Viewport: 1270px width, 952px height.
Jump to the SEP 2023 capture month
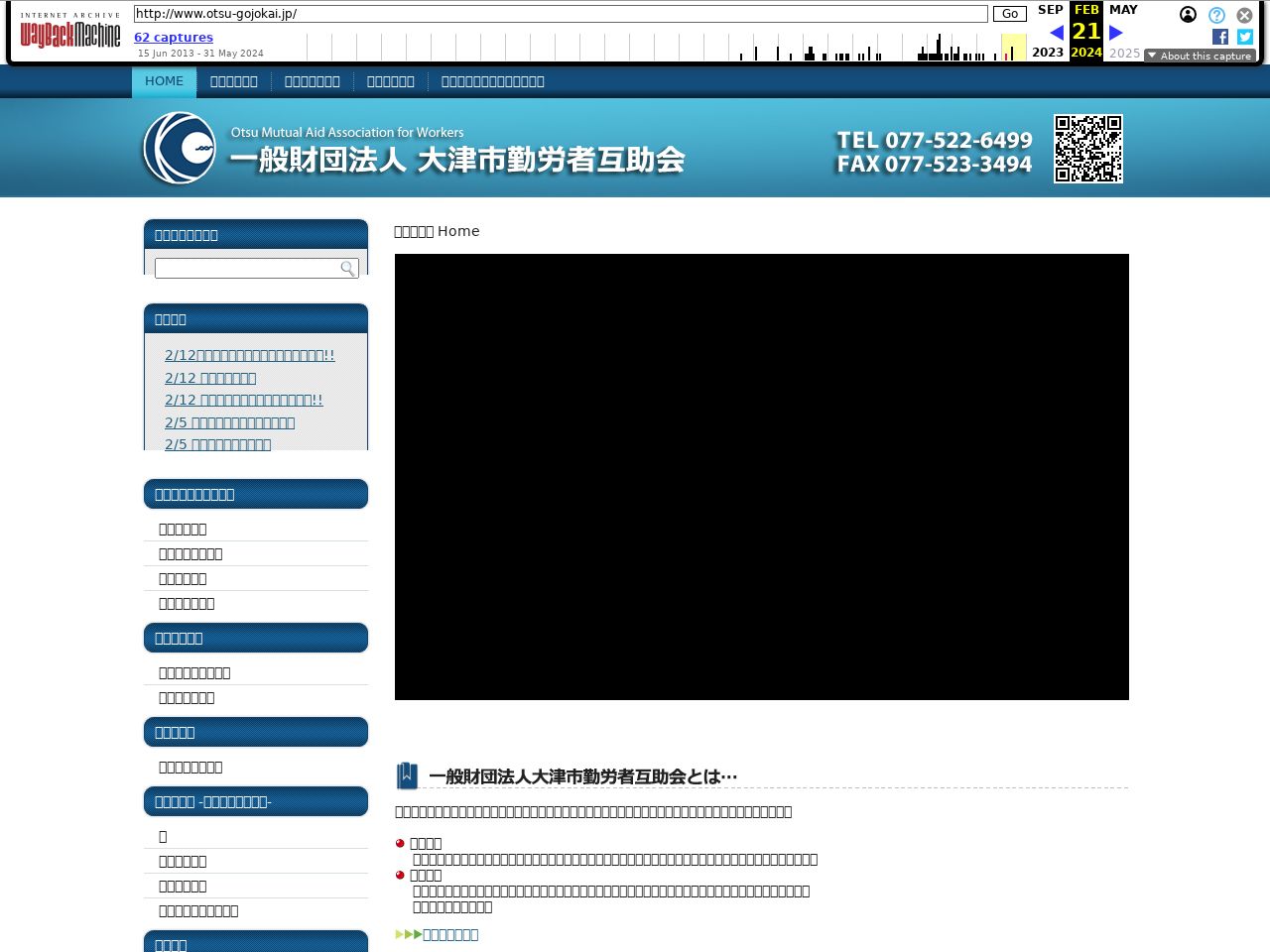(x=1050, y=10)
